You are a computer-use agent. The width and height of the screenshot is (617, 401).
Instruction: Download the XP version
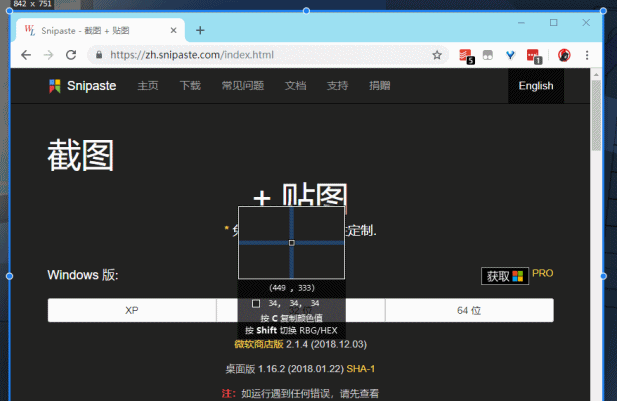click(132, 310)
